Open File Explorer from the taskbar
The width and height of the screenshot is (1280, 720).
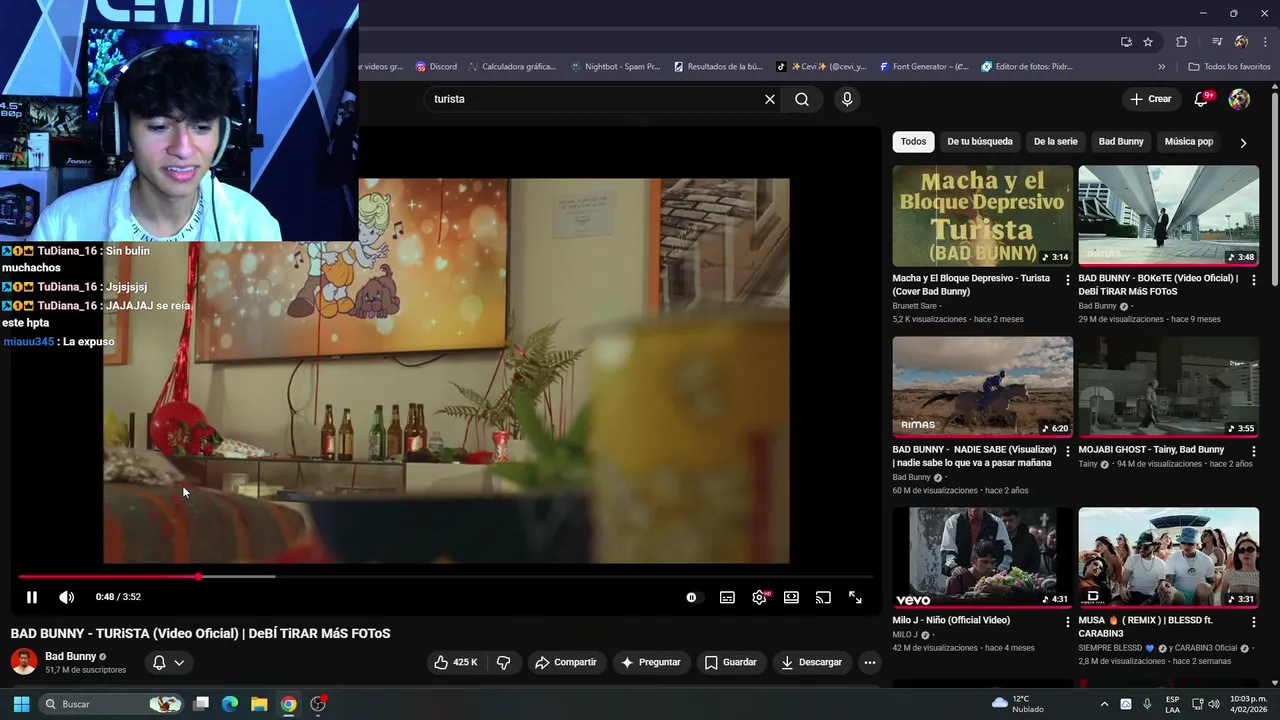click(x=259, y=704)
